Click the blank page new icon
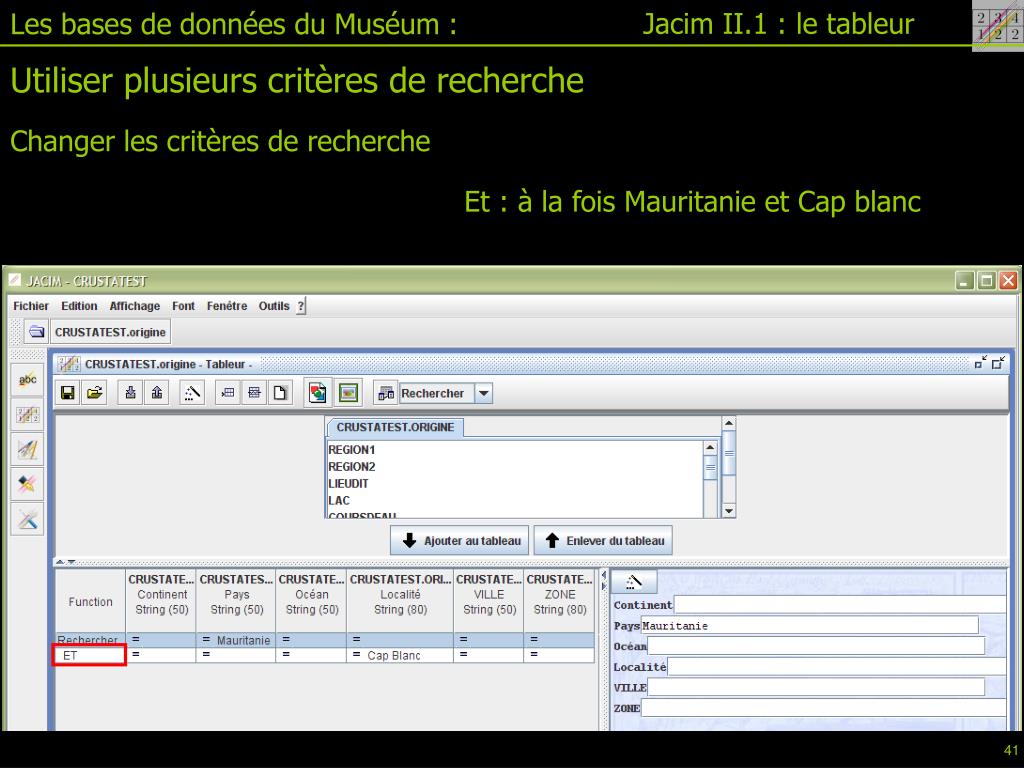The image size is (1024, 768). [x=280, y=392]
